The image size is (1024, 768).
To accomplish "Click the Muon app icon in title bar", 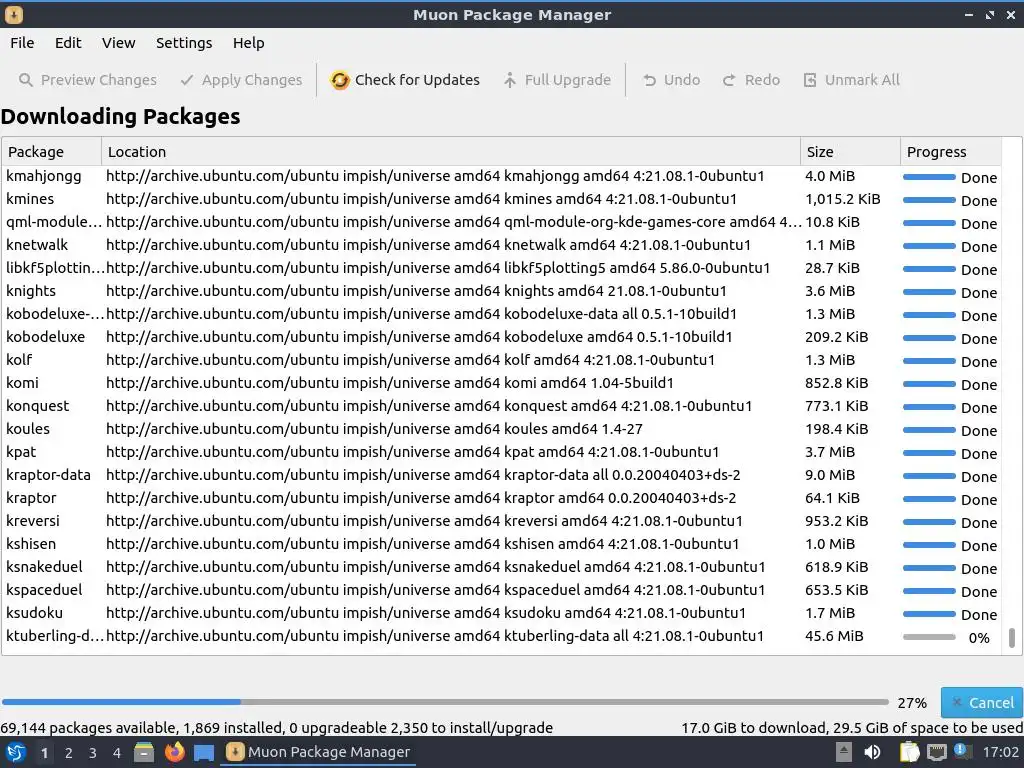I will point(13,14).
